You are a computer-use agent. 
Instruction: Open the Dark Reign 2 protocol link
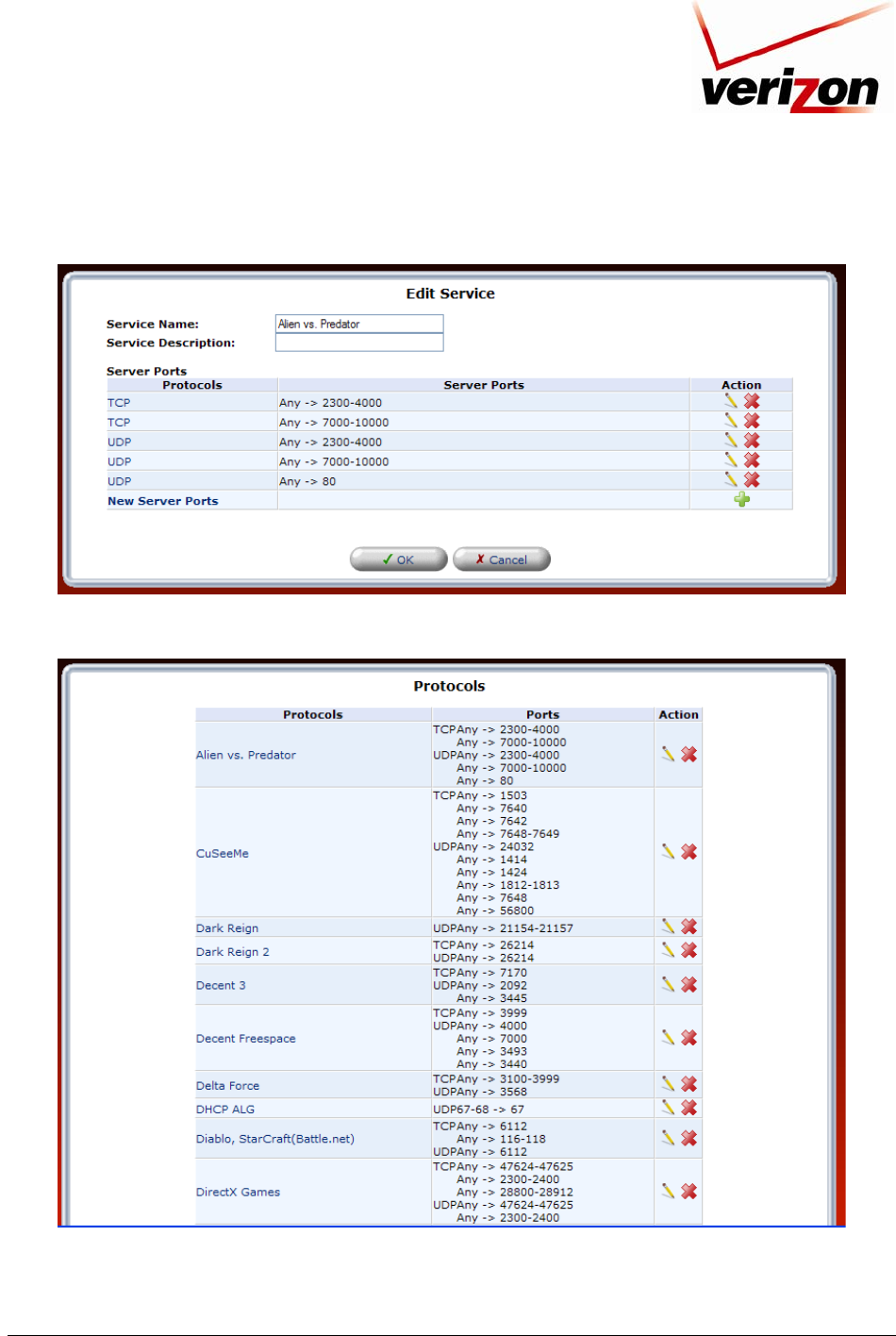(233, 952)
